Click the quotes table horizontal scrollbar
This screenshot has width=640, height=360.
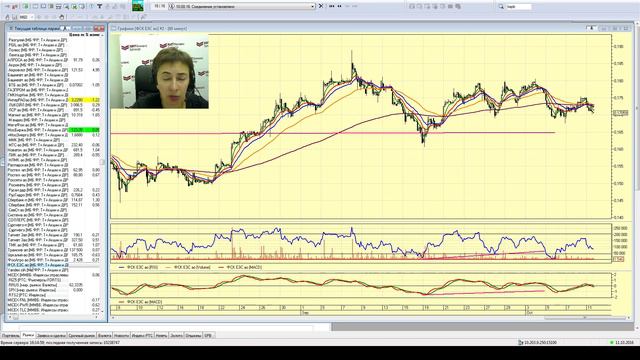click(x=52, y=317)
